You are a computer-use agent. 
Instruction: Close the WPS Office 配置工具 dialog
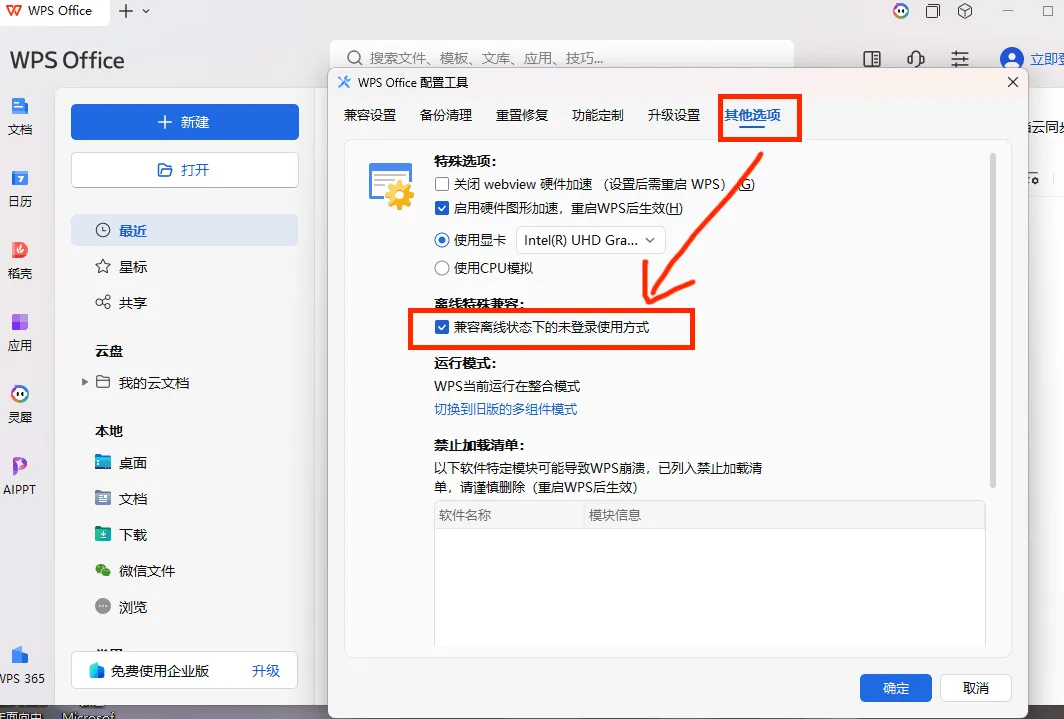point(1012,82)
